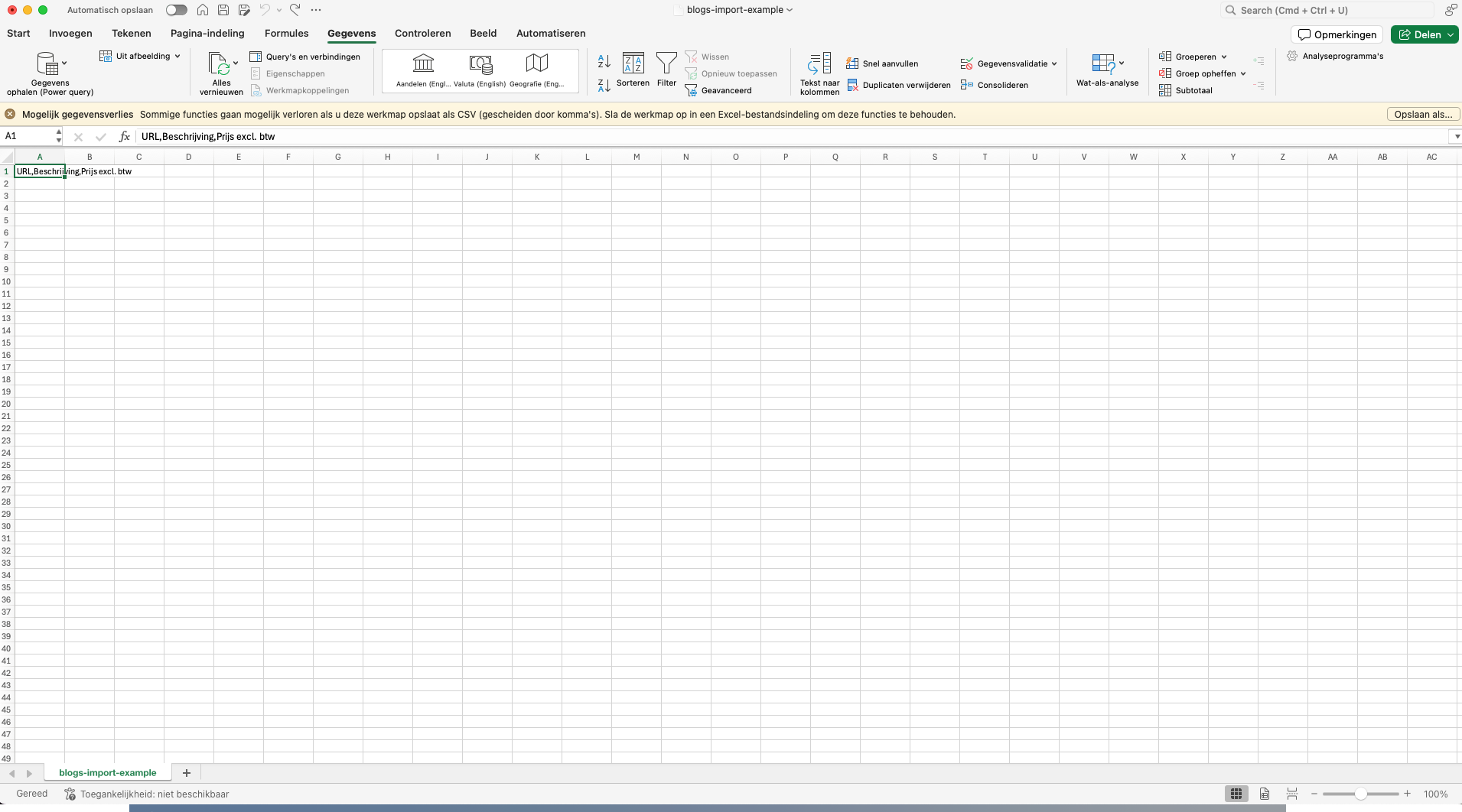Screen dimensions: 1462x812
Task: Open Consolideren tool
Action: [995, 85]
